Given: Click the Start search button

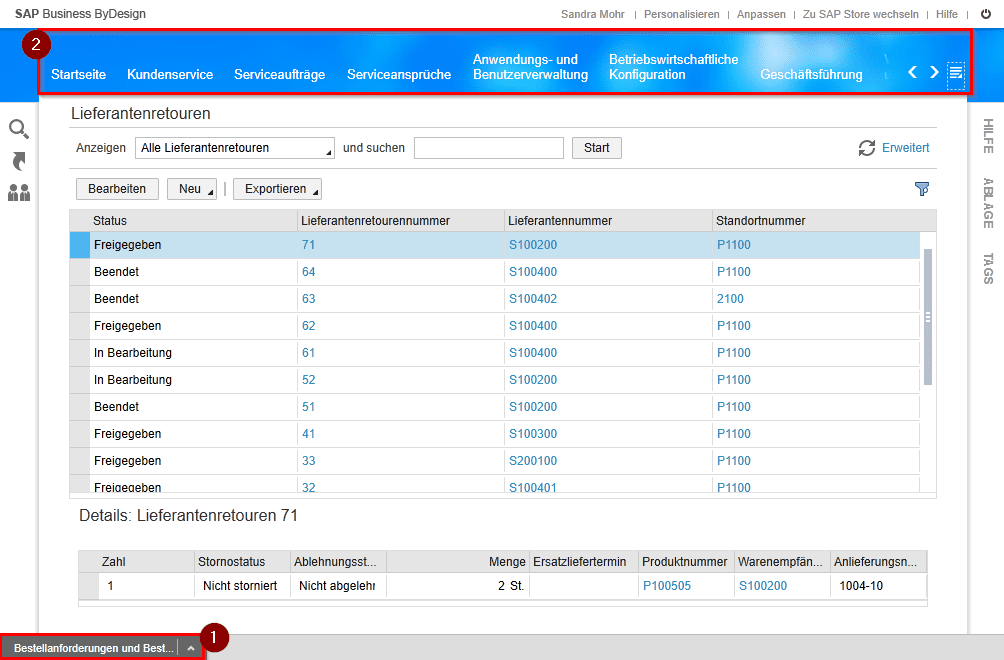Looking at the screenshot, I should tap(596, 148).
